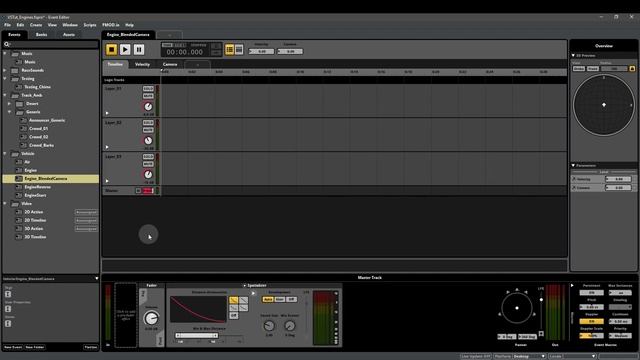Toggle the Doppler On button
Viewport: 640px width, 360px height.
pos(591,321)
